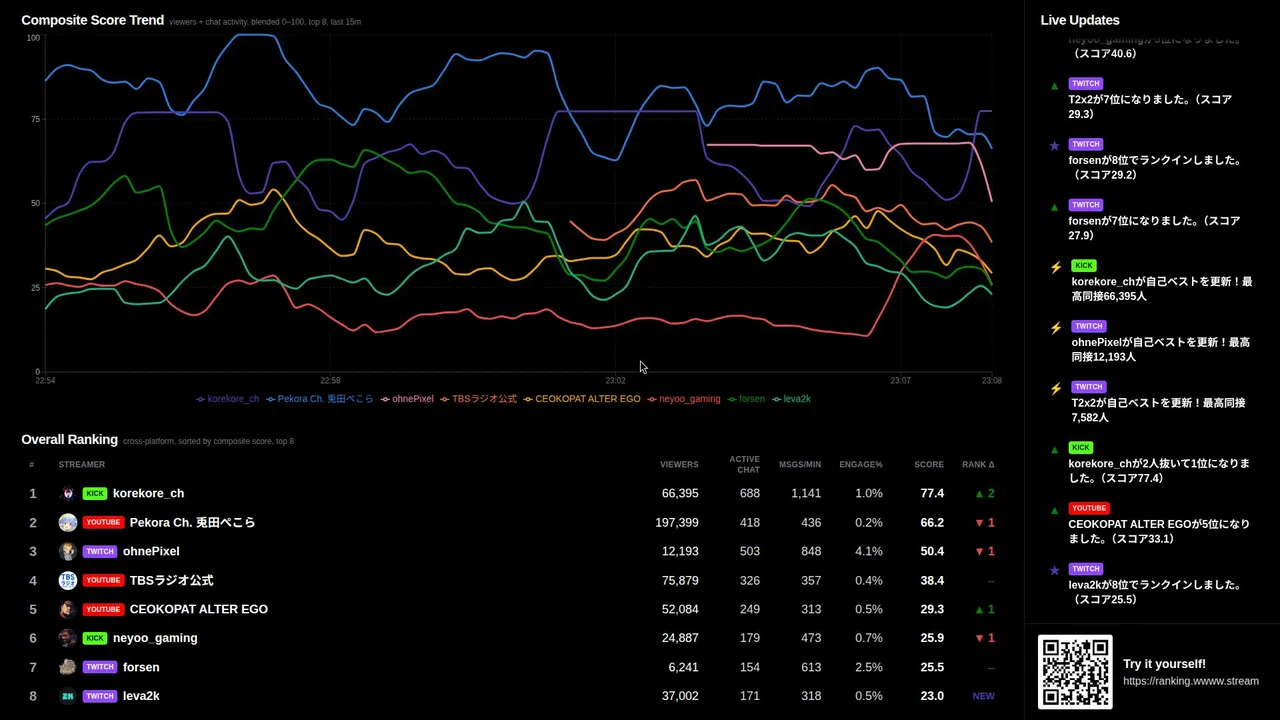The width and height of the screenshot is (1280, 720).
Task: Click TWITCH badge beside leva2k in ranking
Action: click(x=100, y=696)
